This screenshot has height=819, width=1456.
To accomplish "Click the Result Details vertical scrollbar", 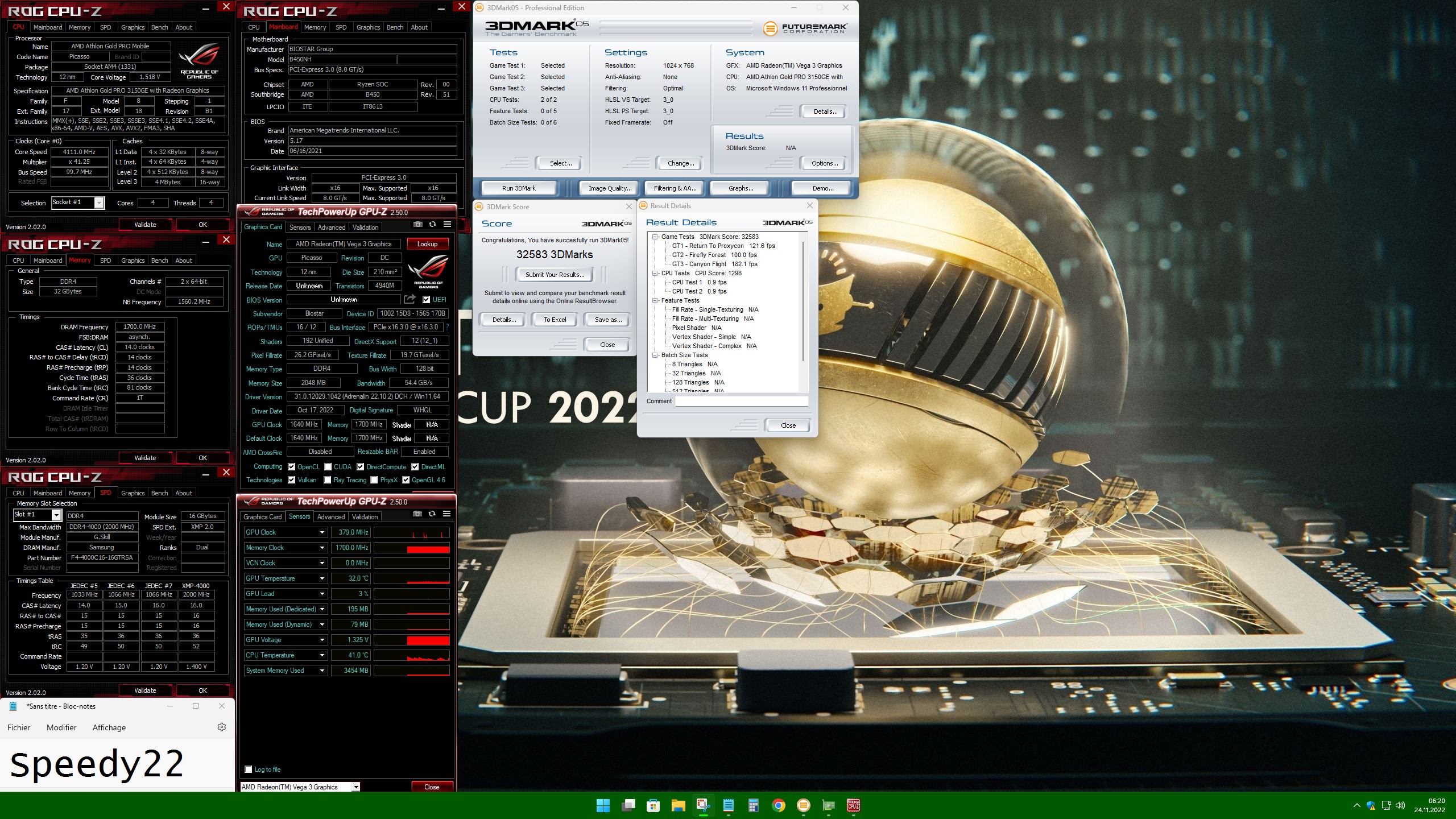I will pyautogui.click(x=803, y=301).
